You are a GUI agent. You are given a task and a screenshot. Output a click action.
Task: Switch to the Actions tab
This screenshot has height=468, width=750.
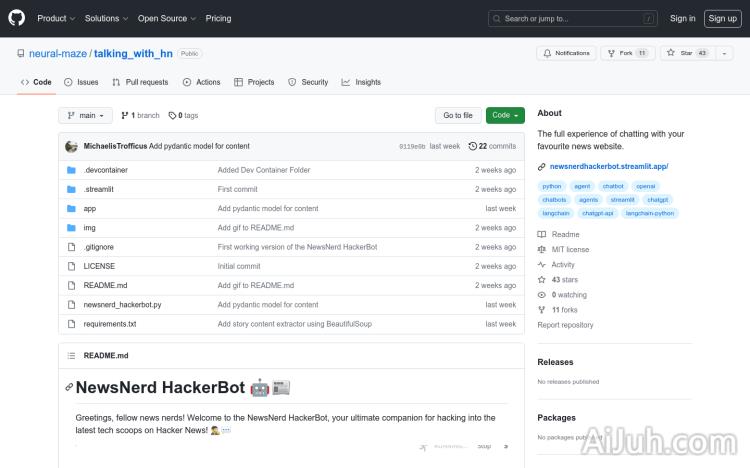[x=201, y=82]
